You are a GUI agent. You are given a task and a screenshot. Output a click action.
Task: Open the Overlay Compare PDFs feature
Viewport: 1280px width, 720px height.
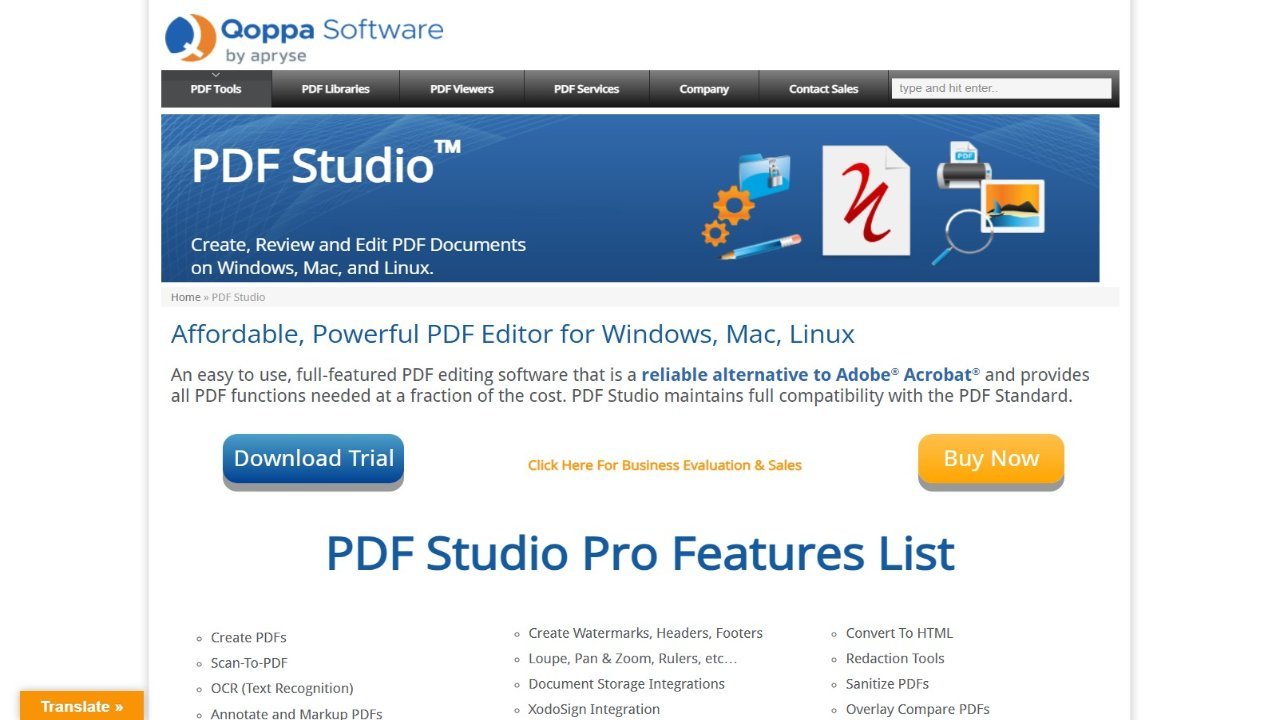[x=918, y=709]
